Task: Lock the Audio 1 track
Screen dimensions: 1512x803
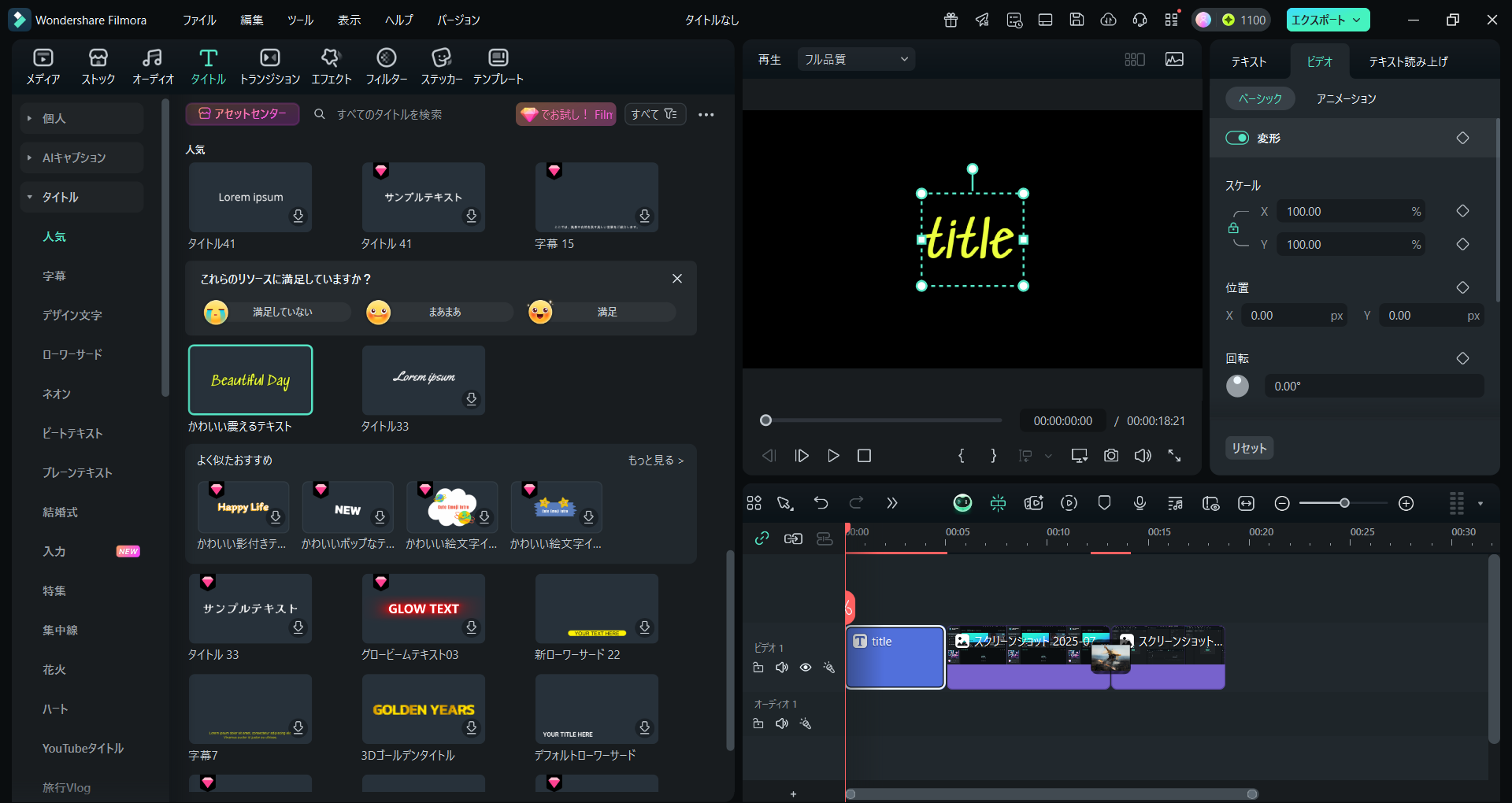Action: pyautogui.click(x=758, y=723)
